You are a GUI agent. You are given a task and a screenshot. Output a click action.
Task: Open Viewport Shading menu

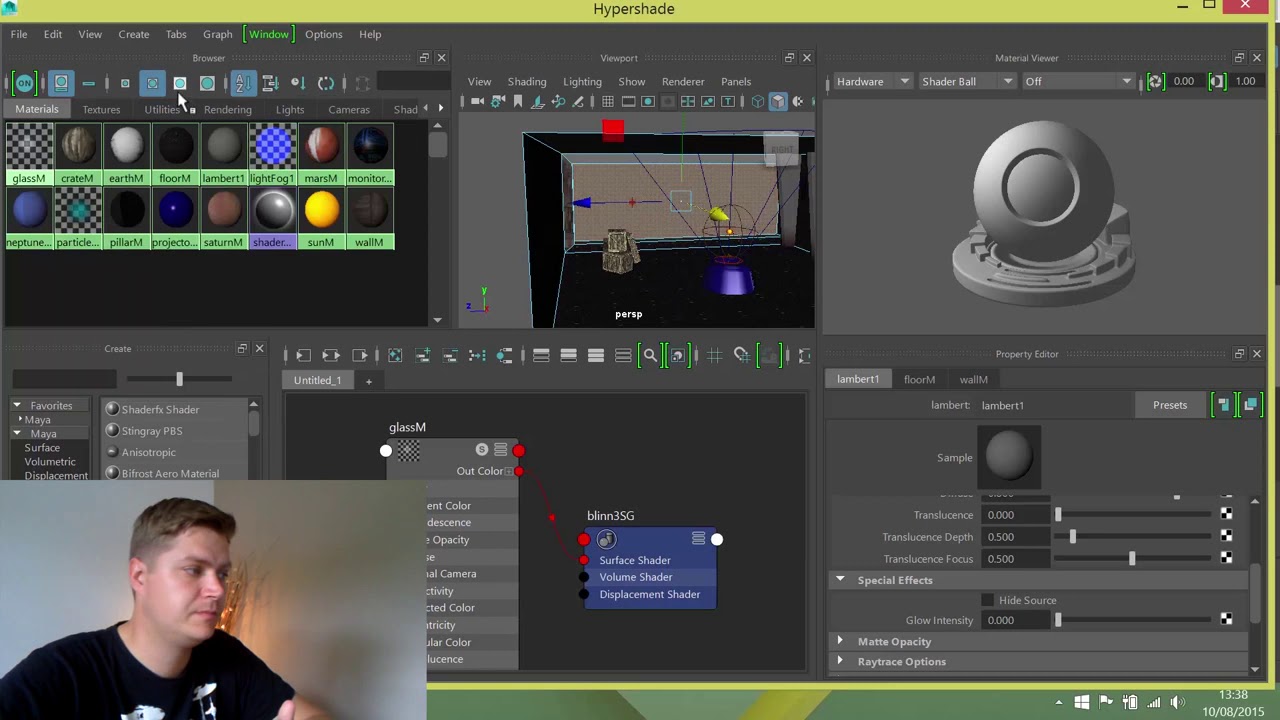point(527,81)
